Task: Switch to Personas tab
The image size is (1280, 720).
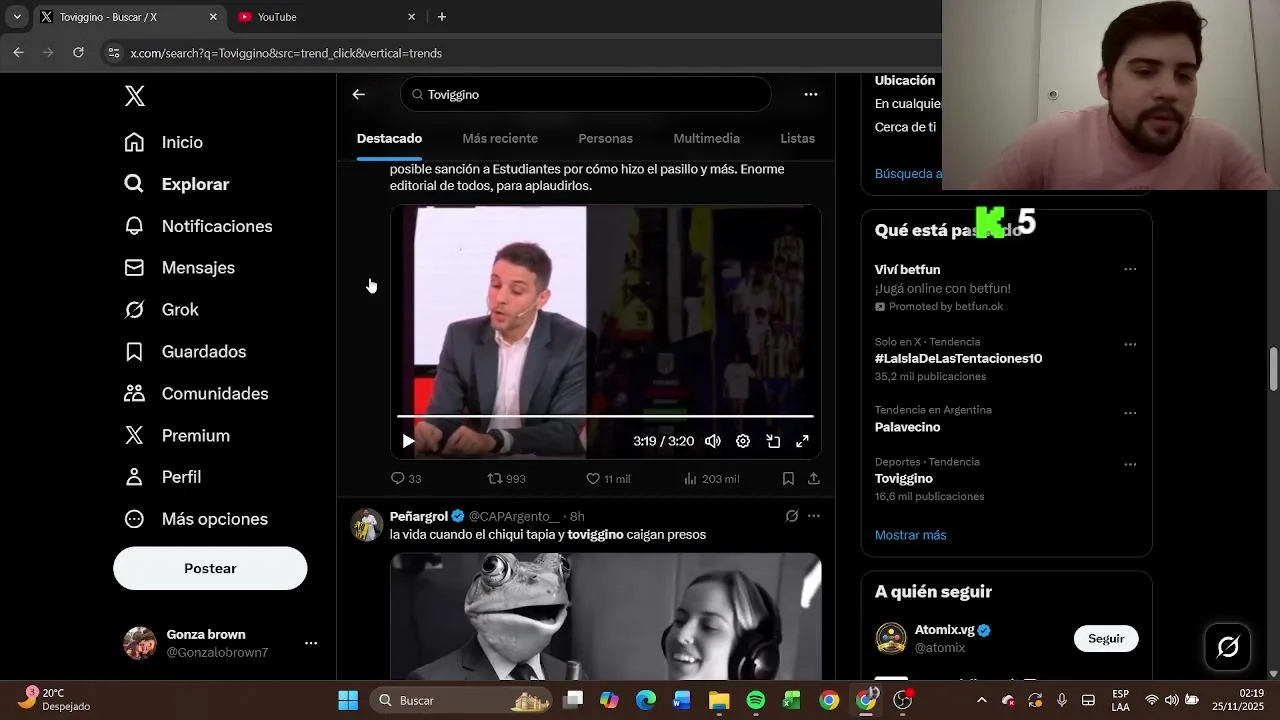Action: (x=605, y=139)
